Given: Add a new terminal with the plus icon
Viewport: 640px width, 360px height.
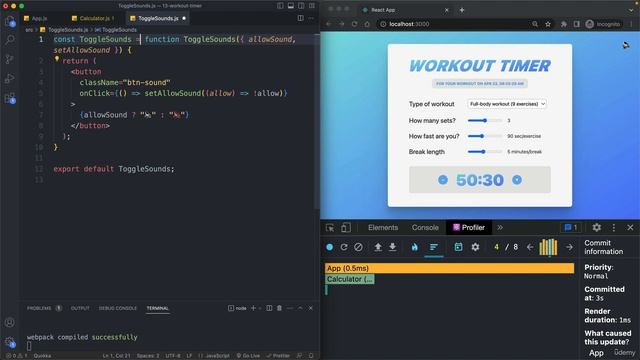Looking at the screenshot, I should coord(253,308).
